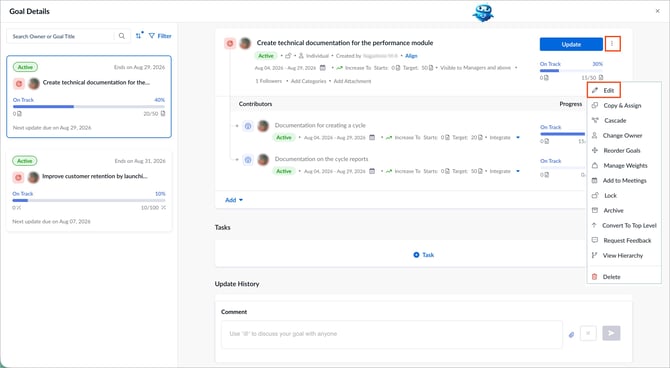Viewport: 670px width, 368px height.
Task: Close the Goal Details dialog
Action: [x=658, y=11]
